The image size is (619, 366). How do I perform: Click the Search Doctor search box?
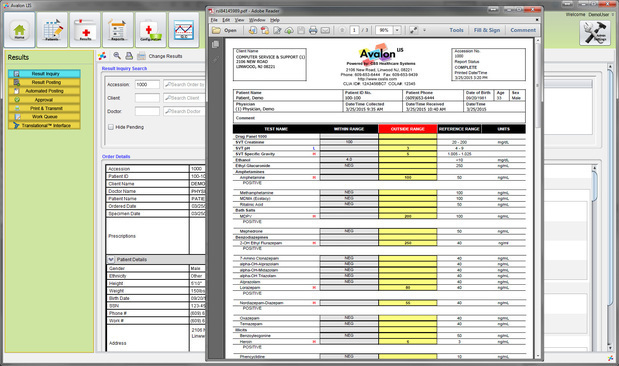(x=184, y=111)
